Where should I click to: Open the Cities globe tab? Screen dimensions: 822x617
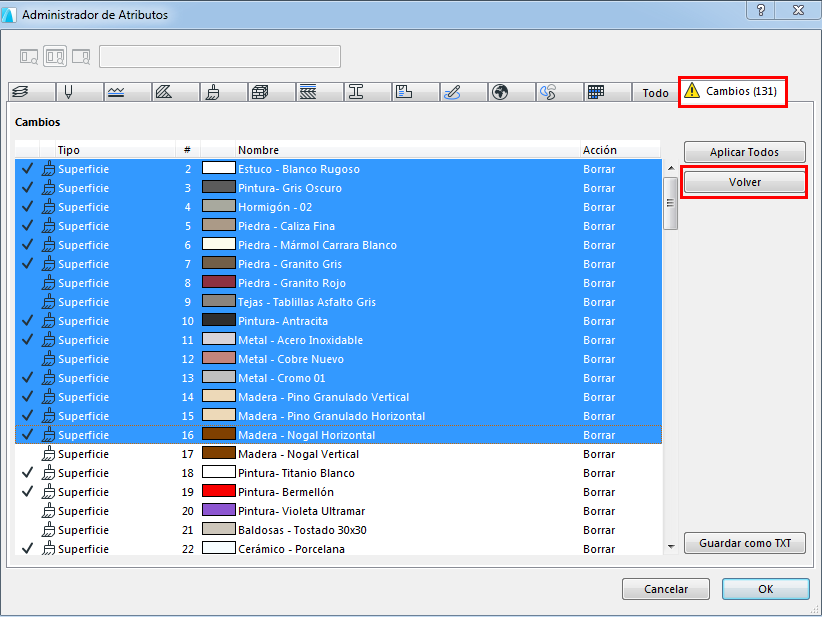511,92
